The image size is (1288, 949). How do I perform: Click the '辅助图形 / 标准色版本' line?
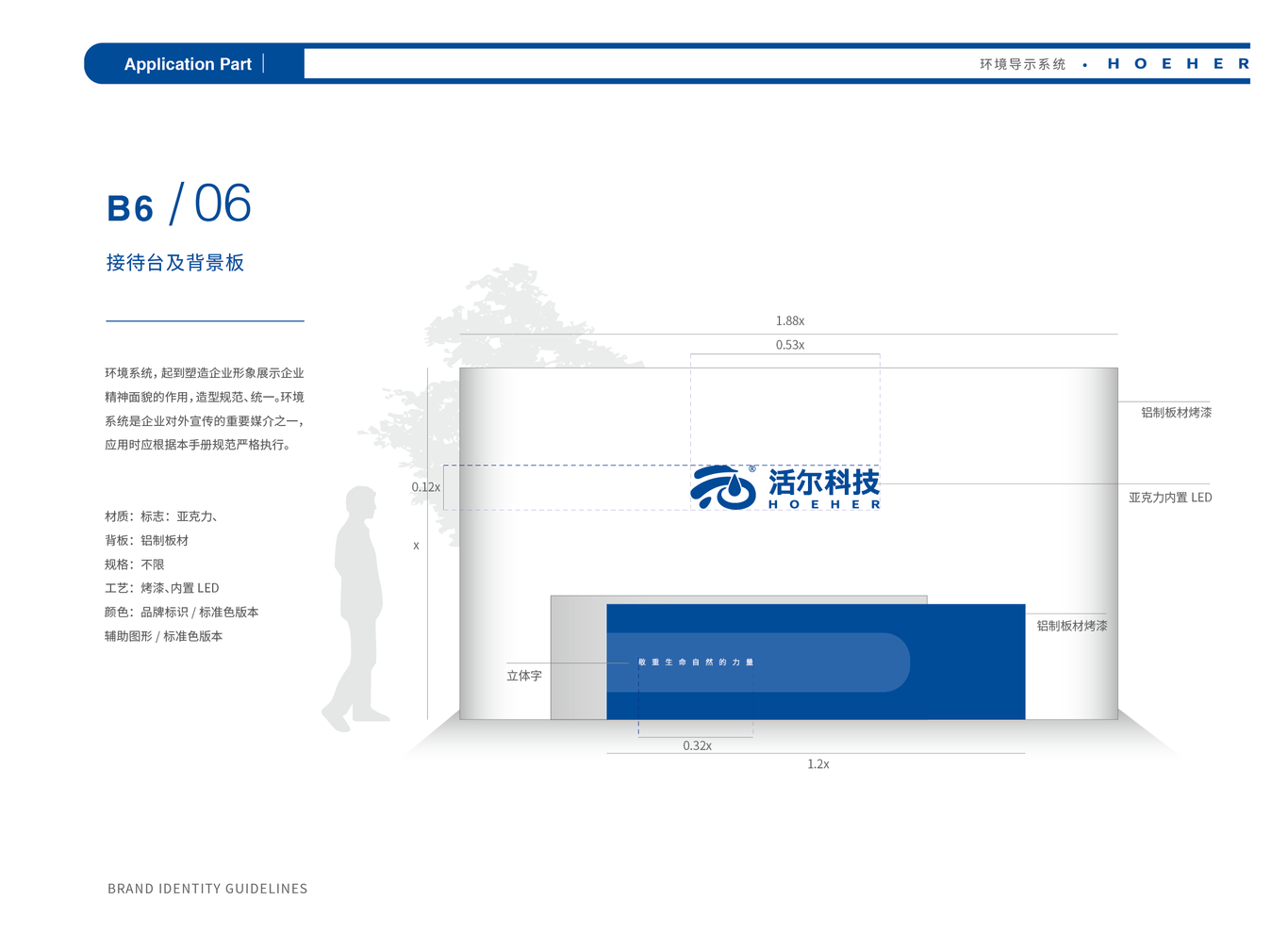pos(164,636)
